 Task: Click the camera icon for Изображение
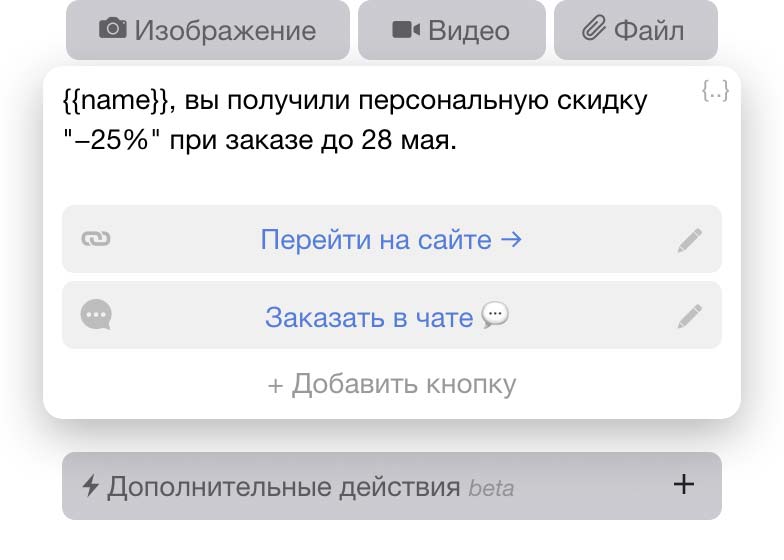[x=113, y=29]
